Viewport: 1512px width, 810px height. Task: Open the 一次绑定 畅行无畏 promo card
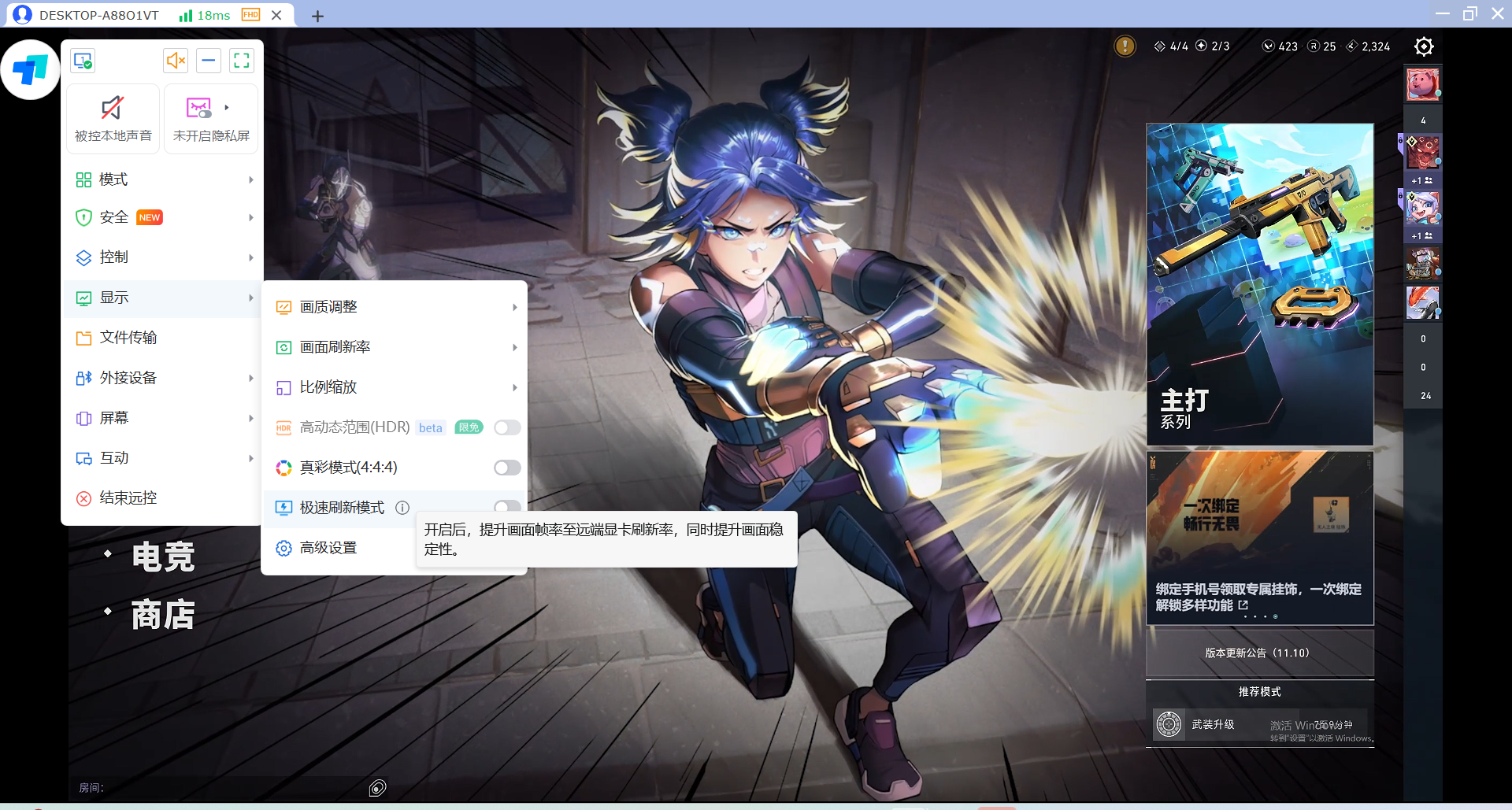(1260, 538)
